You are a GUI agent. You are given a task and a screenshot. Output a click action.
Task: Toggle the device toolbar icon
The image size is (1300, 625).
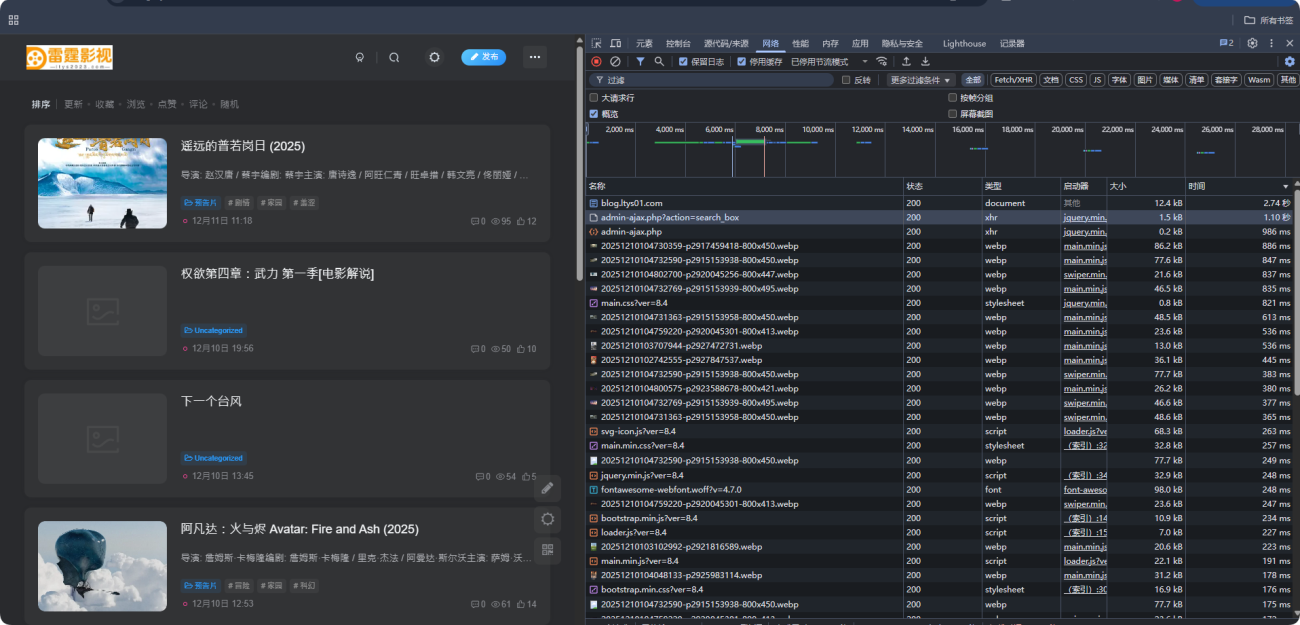pos(615,44)
